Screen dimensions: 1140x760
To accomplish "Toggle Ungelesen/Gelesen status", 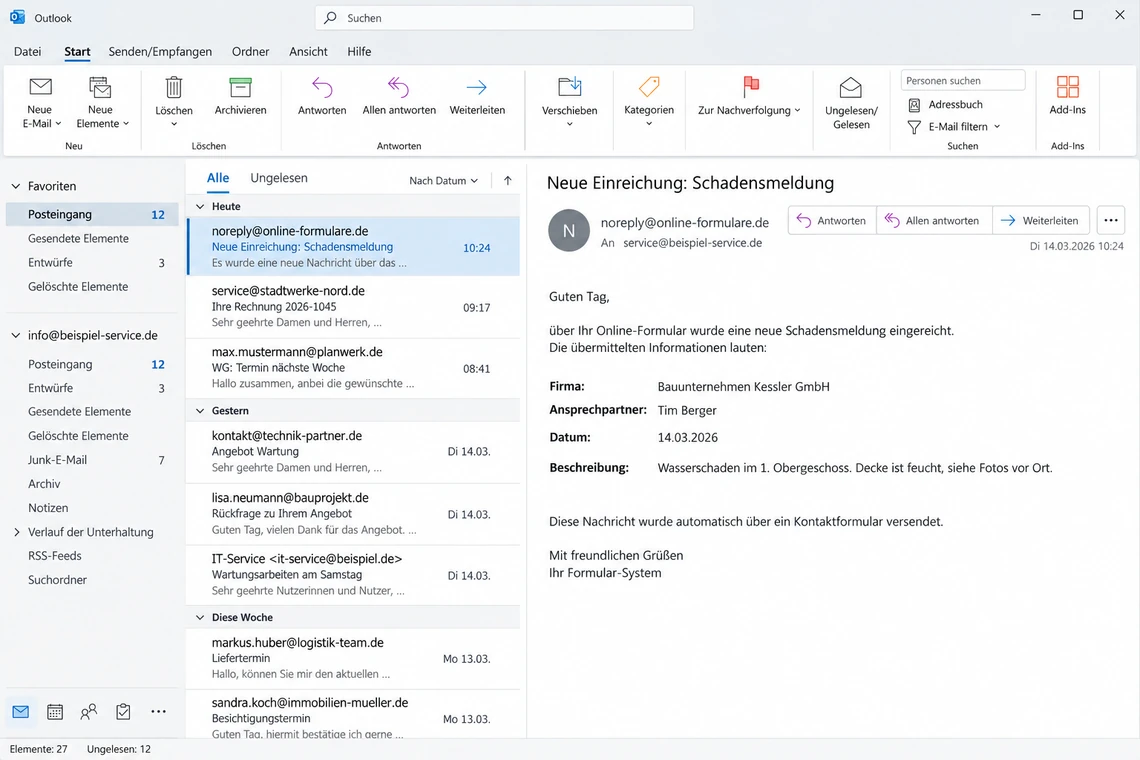I will pos(851,103).
